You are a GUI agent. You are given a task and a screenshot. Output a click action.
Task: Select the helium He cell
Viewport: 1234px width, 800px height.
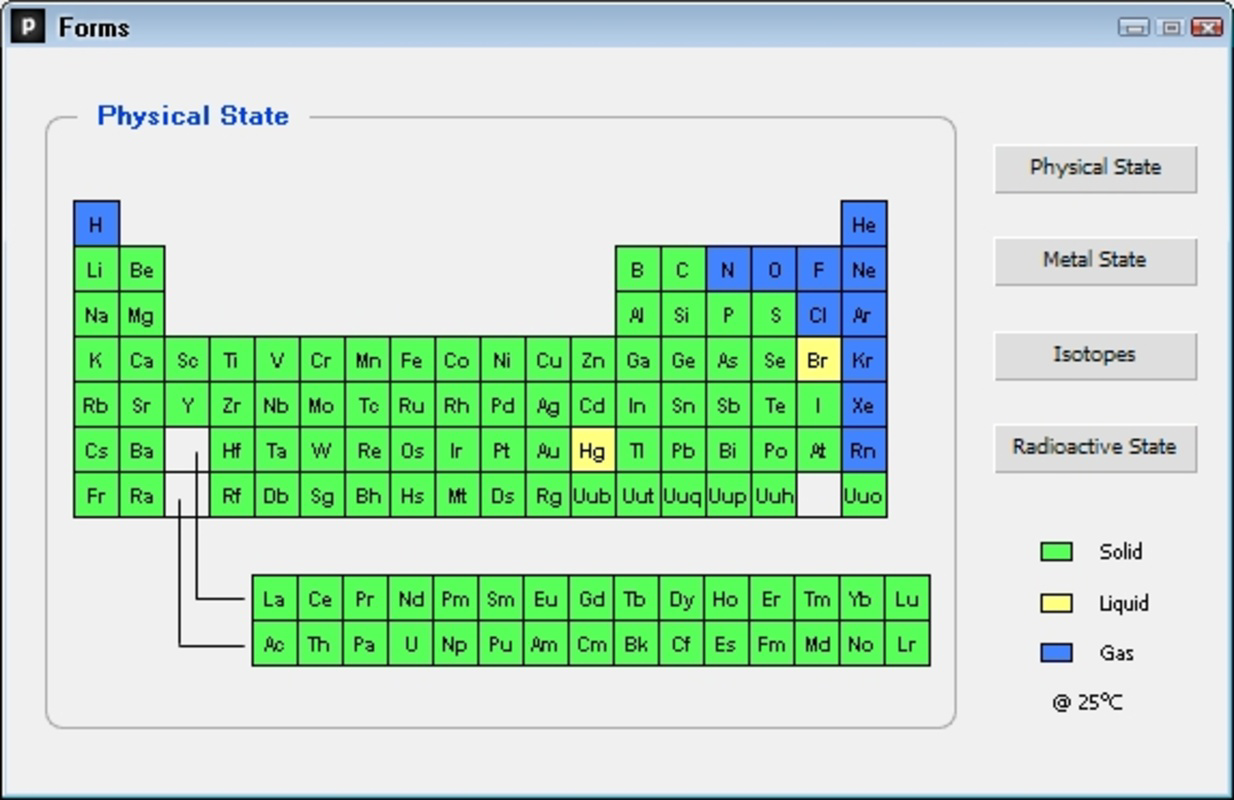[x=864, y=224]
